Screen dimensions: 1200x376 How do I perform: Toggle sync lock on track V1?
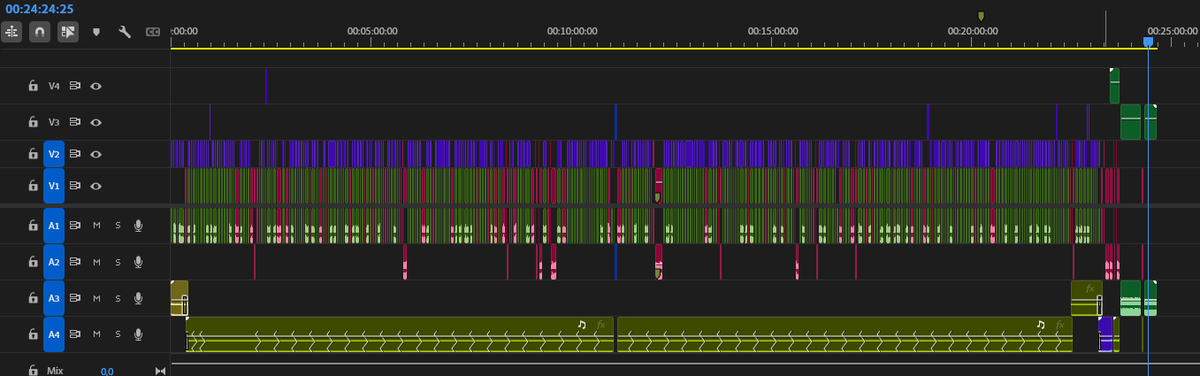[76, 185]
